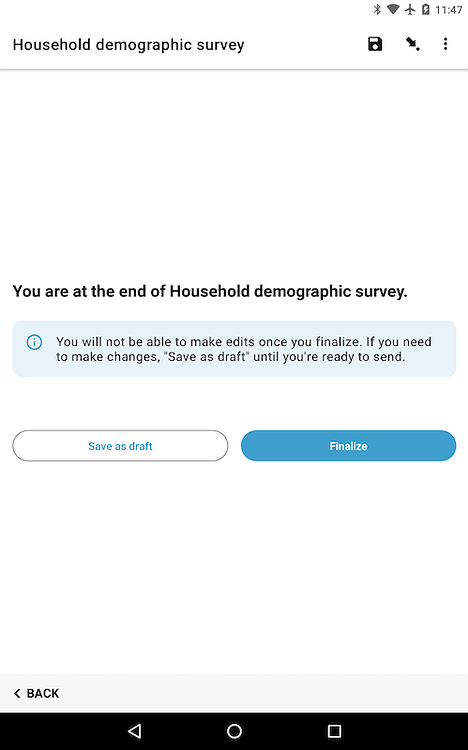
Task: Choose the Save as draft button
Action: coord(120,446)
